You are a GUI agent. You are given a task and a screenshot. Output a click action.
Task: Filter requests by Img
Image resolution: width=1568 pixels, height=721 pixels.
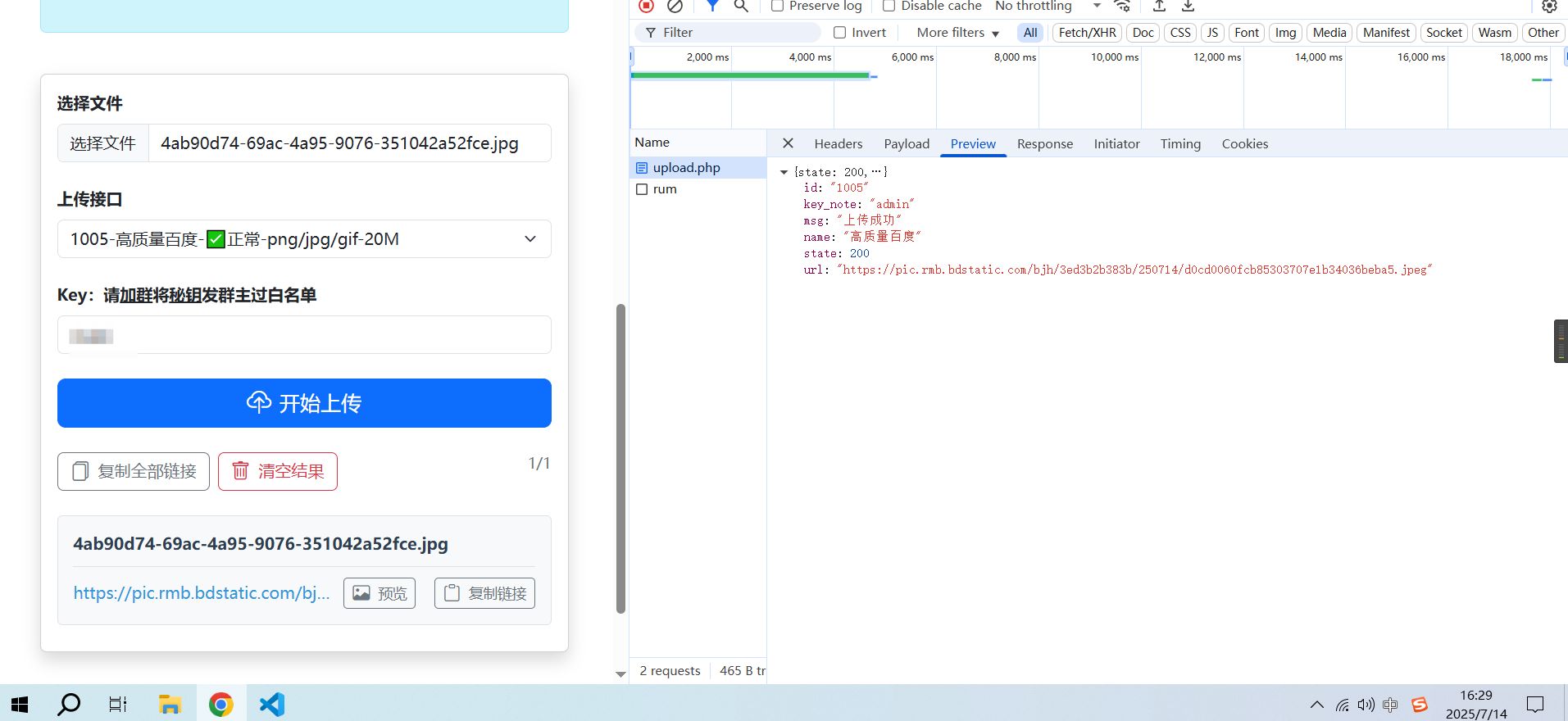coord(1285,33)
